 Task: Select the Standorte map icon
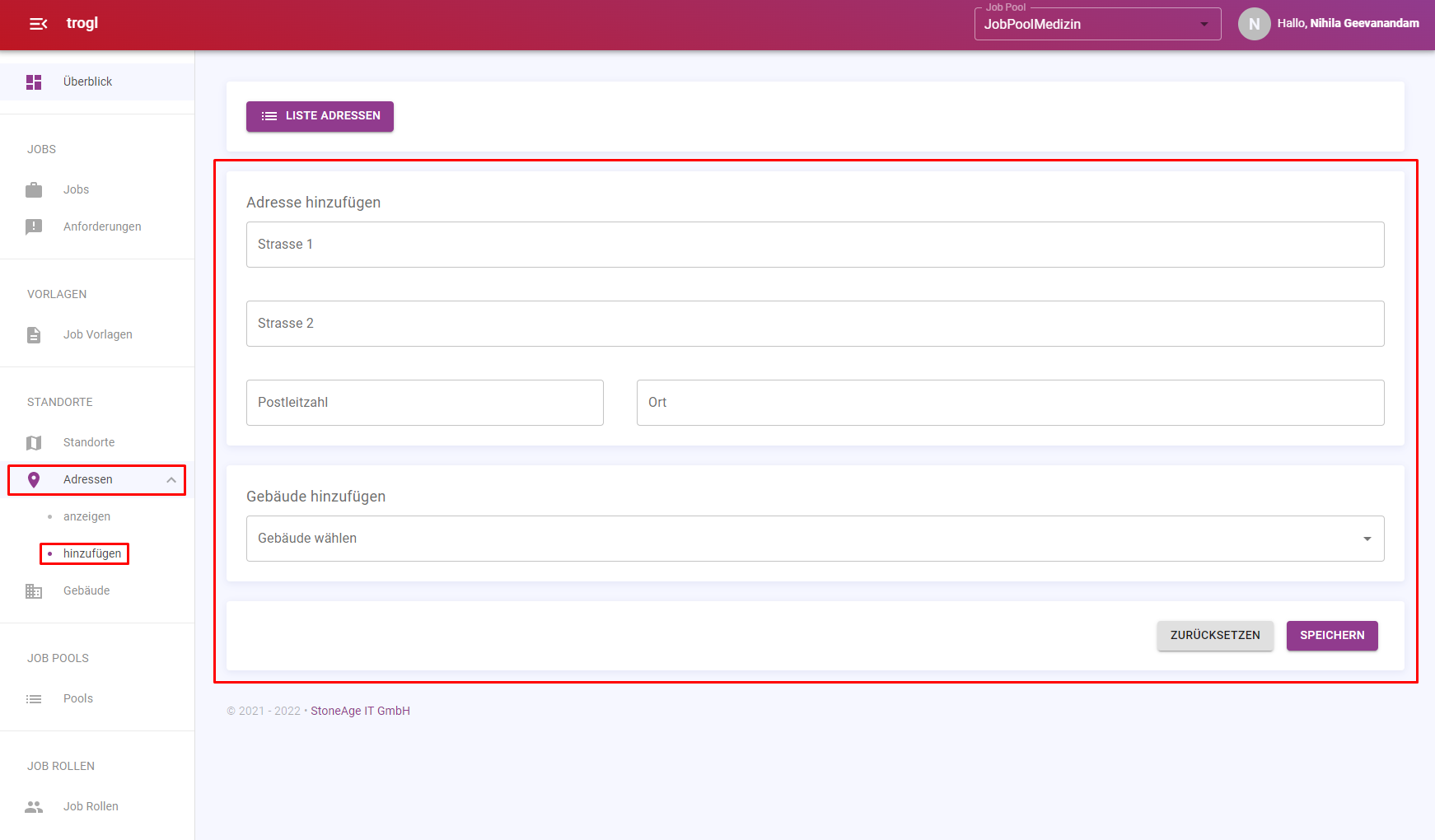(x=34, y=443)
